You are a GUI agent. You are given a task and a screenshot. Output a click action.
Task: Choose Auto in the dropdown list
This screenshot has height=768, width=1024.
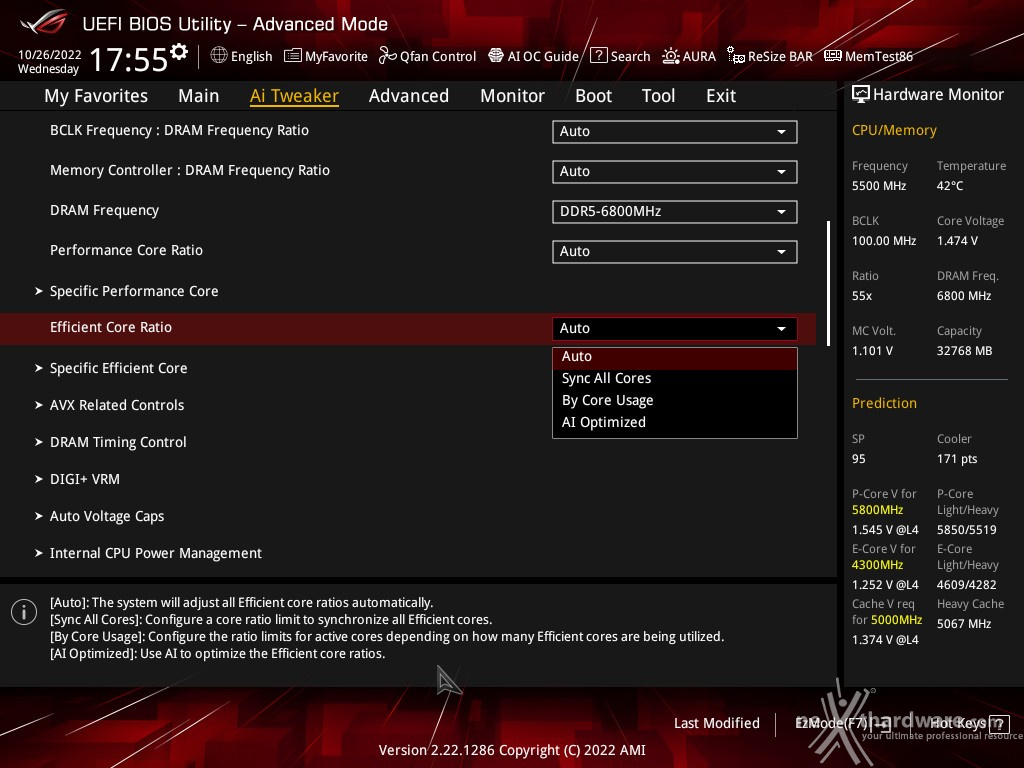pyautogui.click(x=675, y=357)
